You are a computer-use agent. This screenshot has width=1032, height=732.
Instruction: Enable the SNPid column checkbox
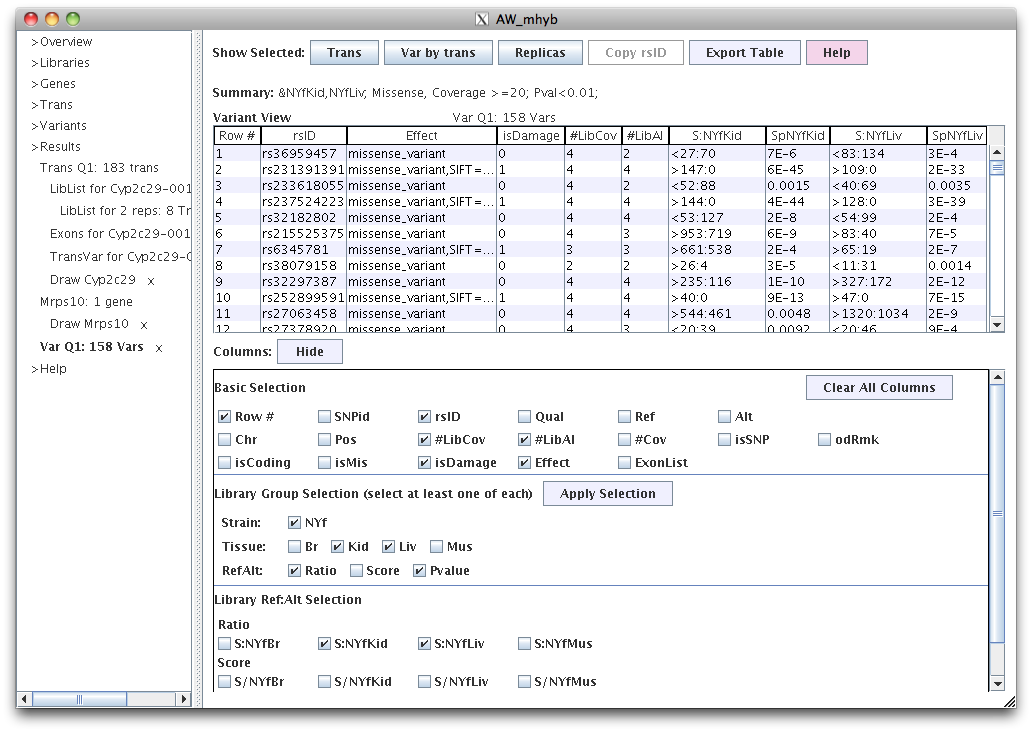[325, 417]
